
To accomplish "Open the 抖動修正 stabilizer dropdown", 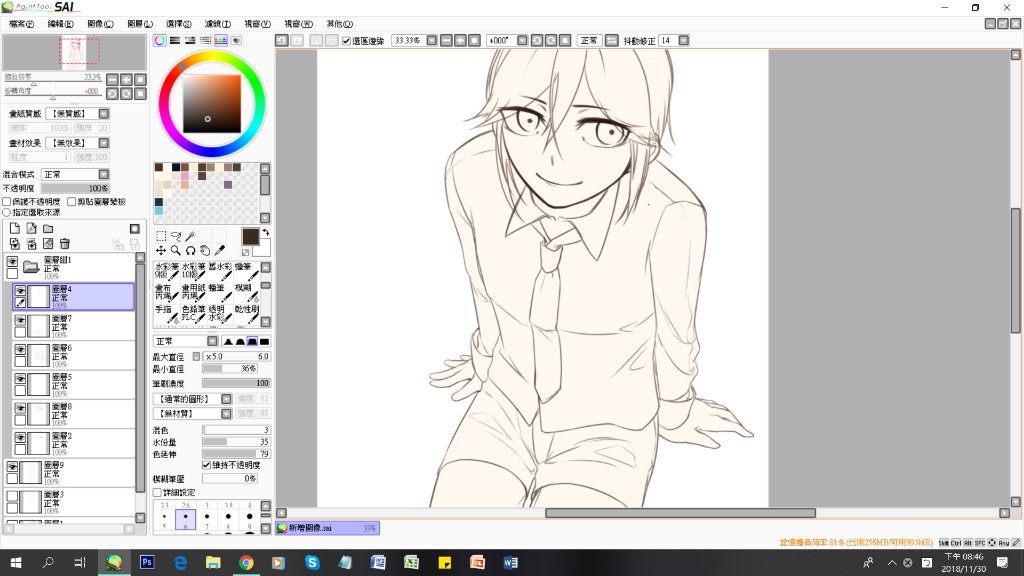I will [x=683, y=40].
